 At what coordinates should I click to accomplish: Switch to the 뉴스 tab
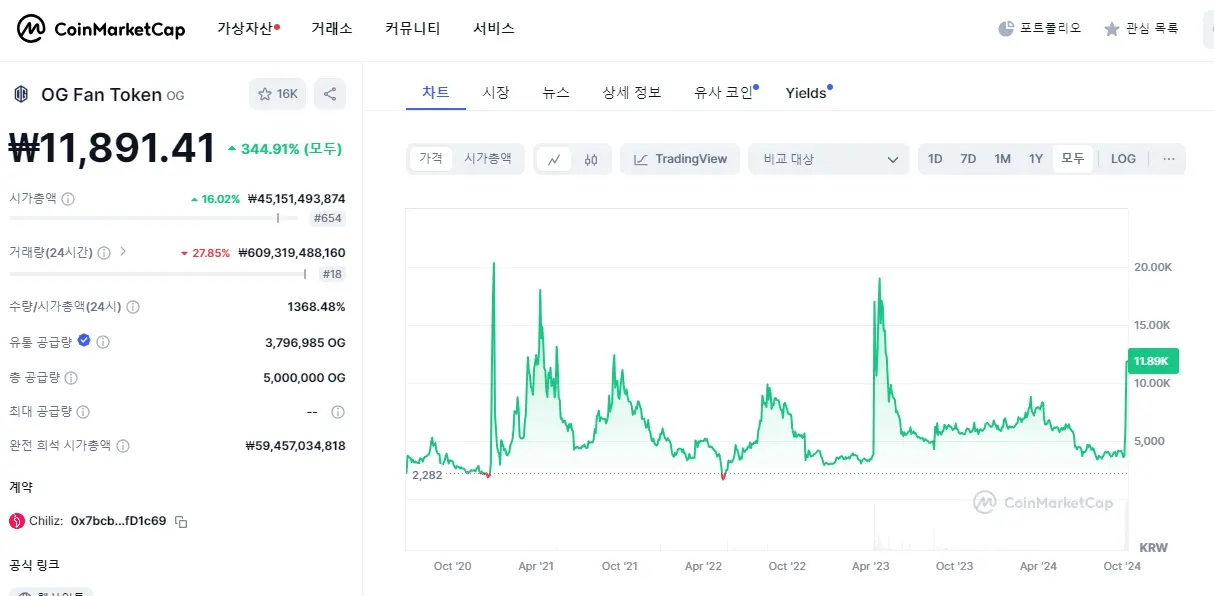(556, 92)
